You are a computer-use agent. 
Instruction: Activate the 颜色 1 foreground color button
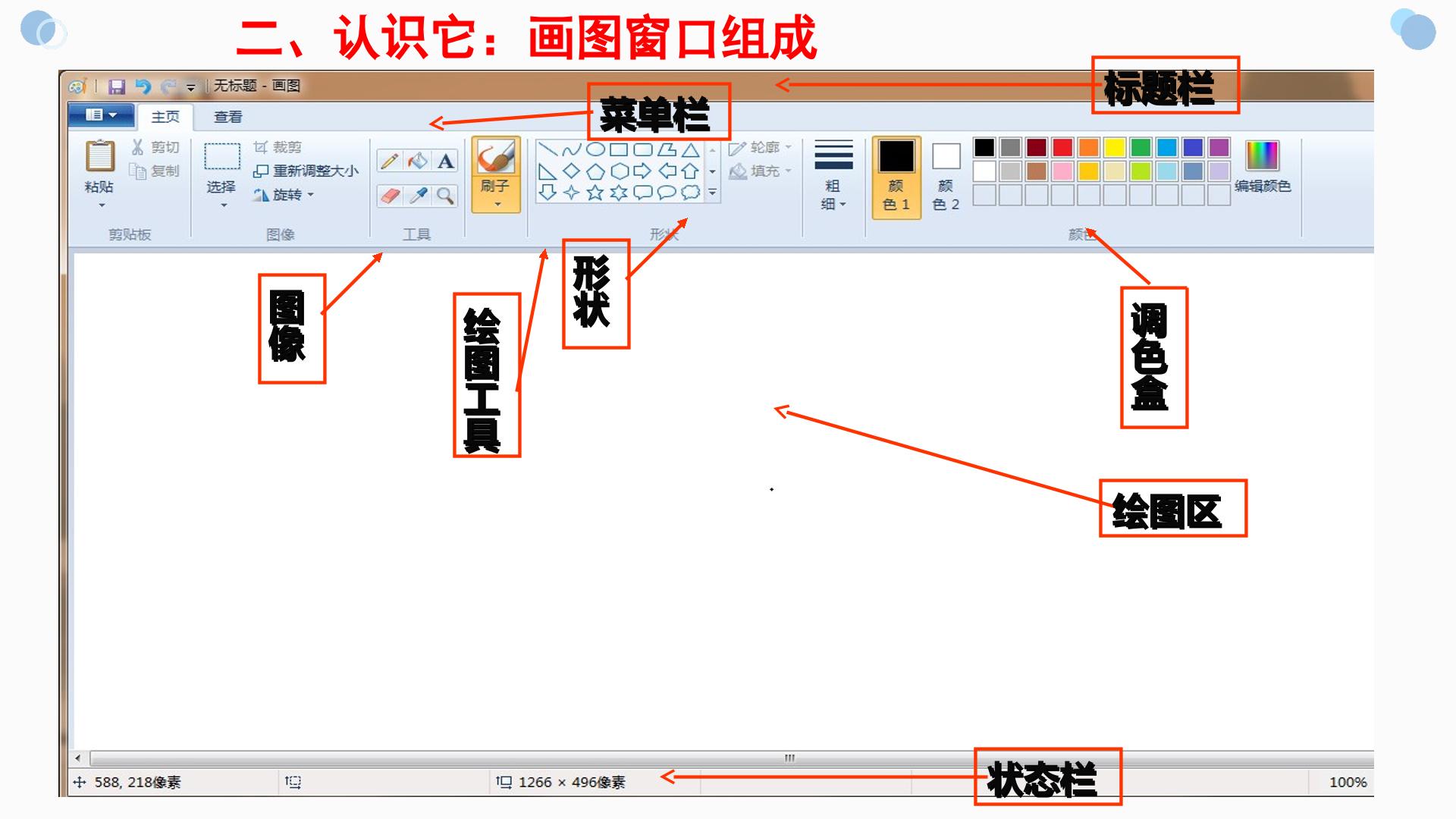(896, 177)
